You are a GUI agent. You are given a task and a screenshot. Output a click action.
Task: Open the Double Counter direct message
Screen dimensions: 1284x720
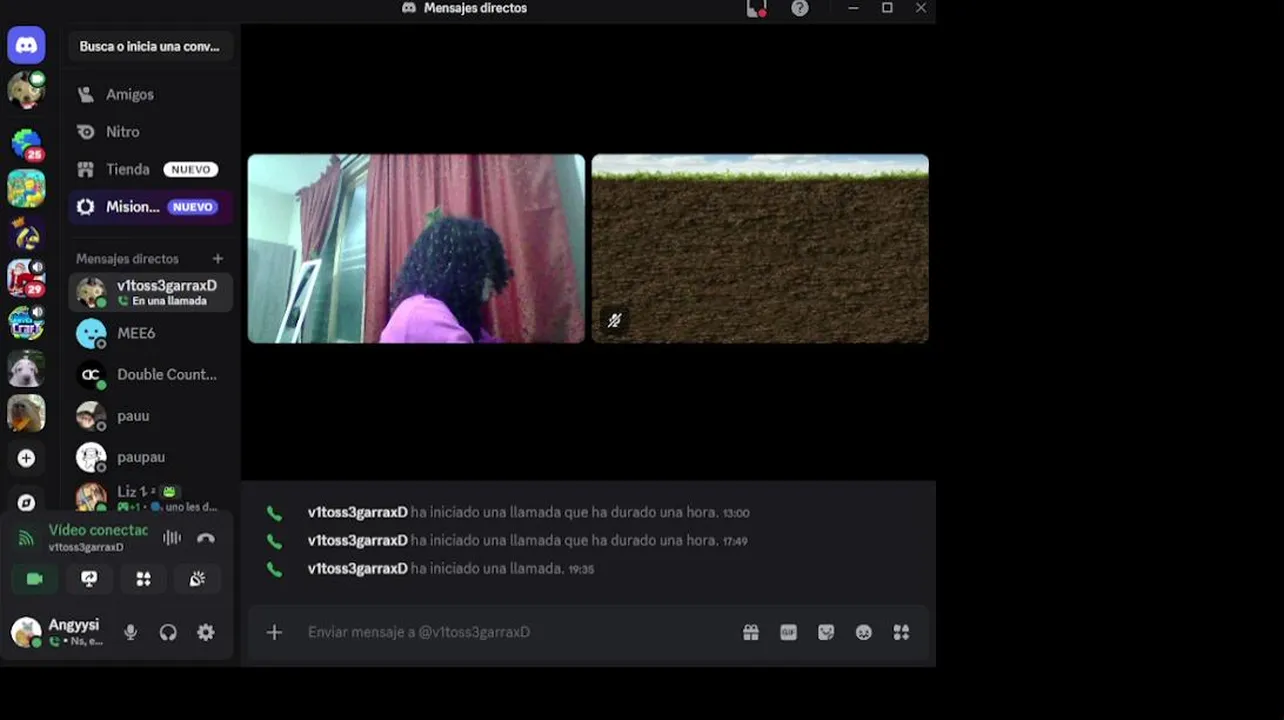(x=150, y=375)
